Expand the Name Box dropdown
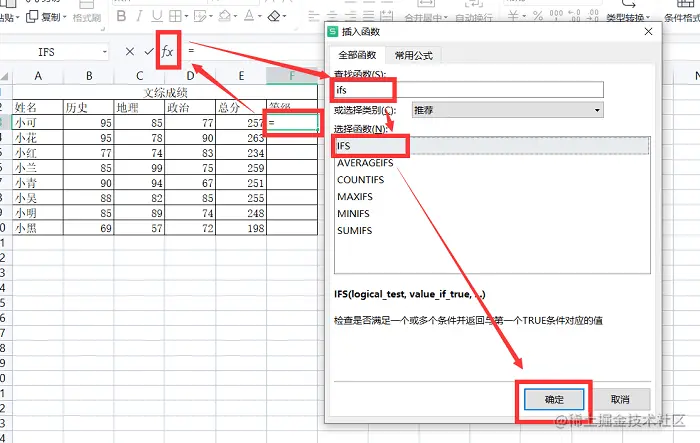The width and height of the screenshot is (700, 443). pos(104,52)
